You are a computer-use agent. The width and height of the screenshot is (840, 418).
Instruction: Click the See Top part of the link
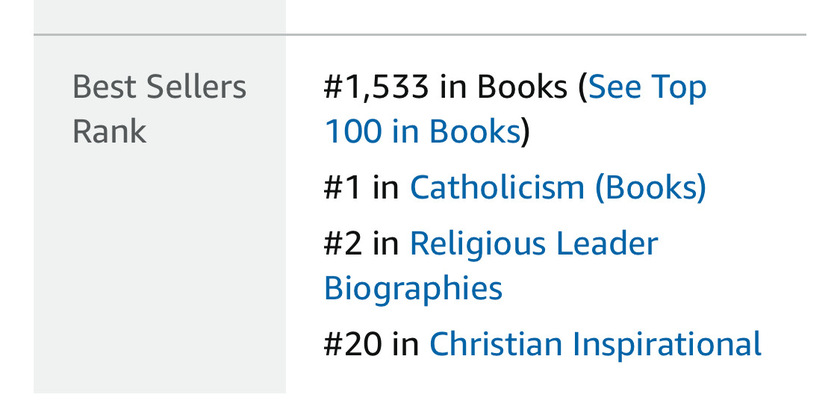pyautogui.click(x=647, y=87)
